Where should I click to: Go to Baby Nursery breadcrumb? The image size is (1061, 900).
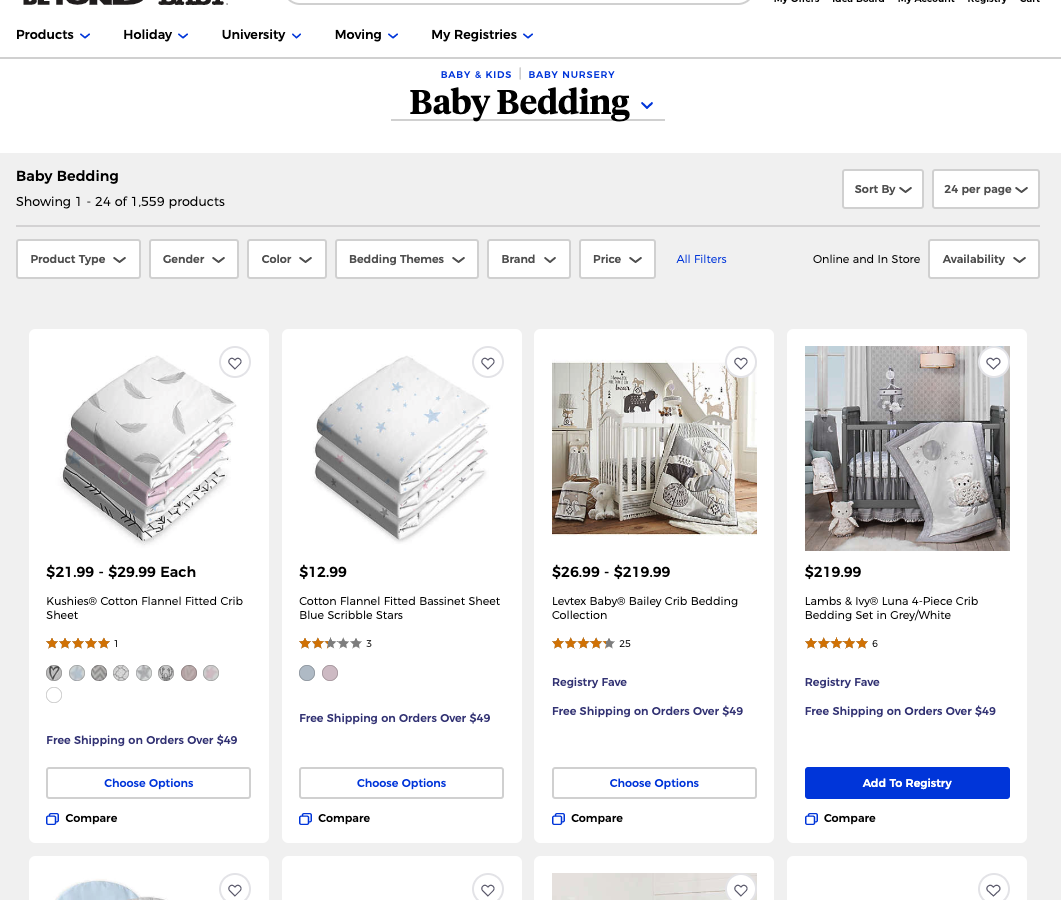[572, 74]
